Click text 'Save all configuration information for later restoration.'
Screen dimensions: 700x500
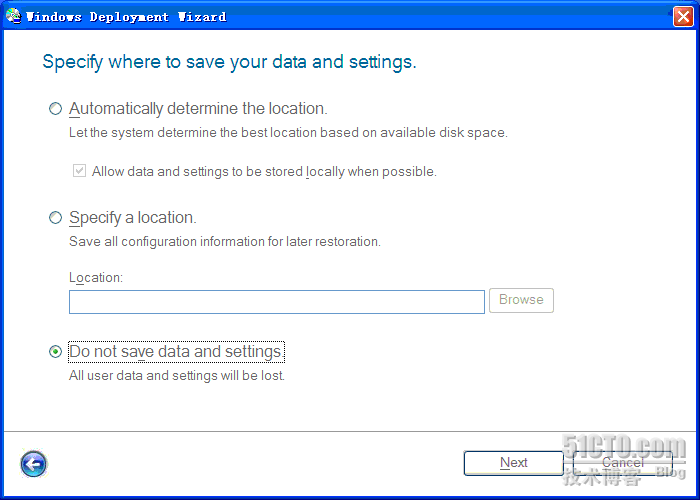click(225, 242)
